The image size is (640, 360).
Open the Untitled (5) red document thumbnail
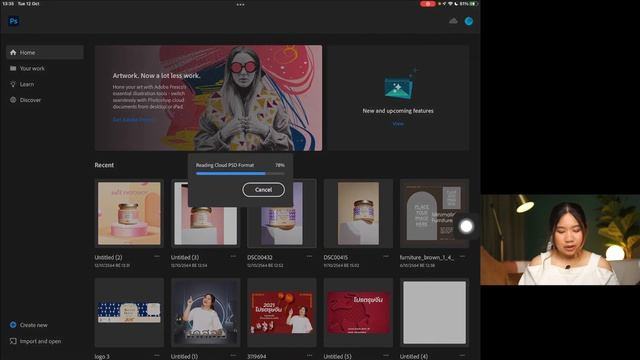(x=358, y=313)
